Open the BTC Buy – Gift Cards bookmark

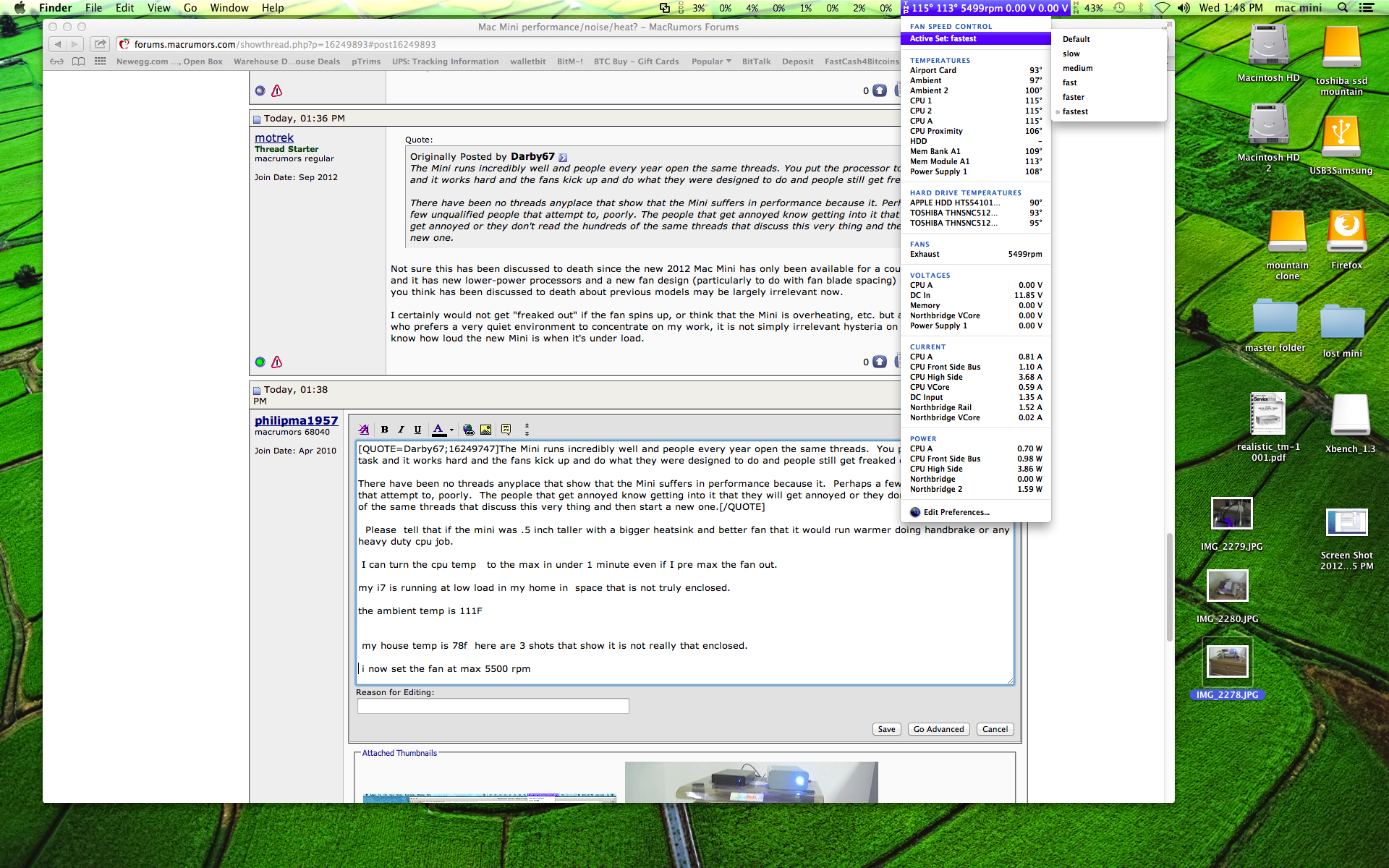[636, 61]
